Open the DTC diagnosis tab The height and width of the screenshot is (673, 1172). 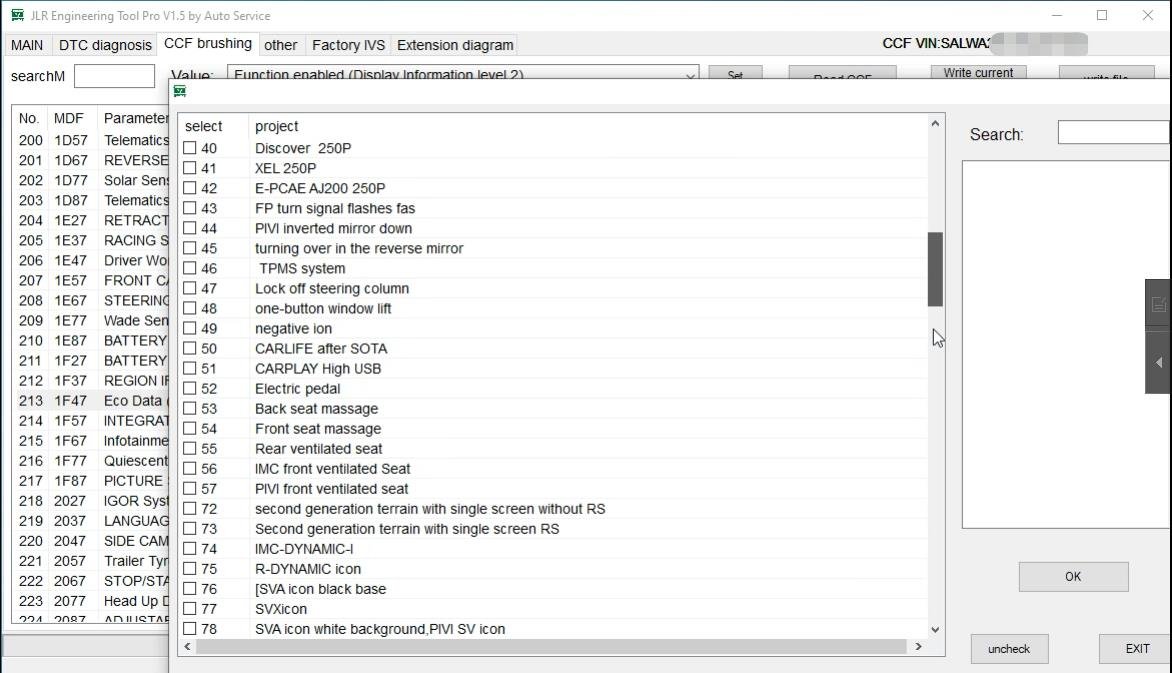pos(105,45)
